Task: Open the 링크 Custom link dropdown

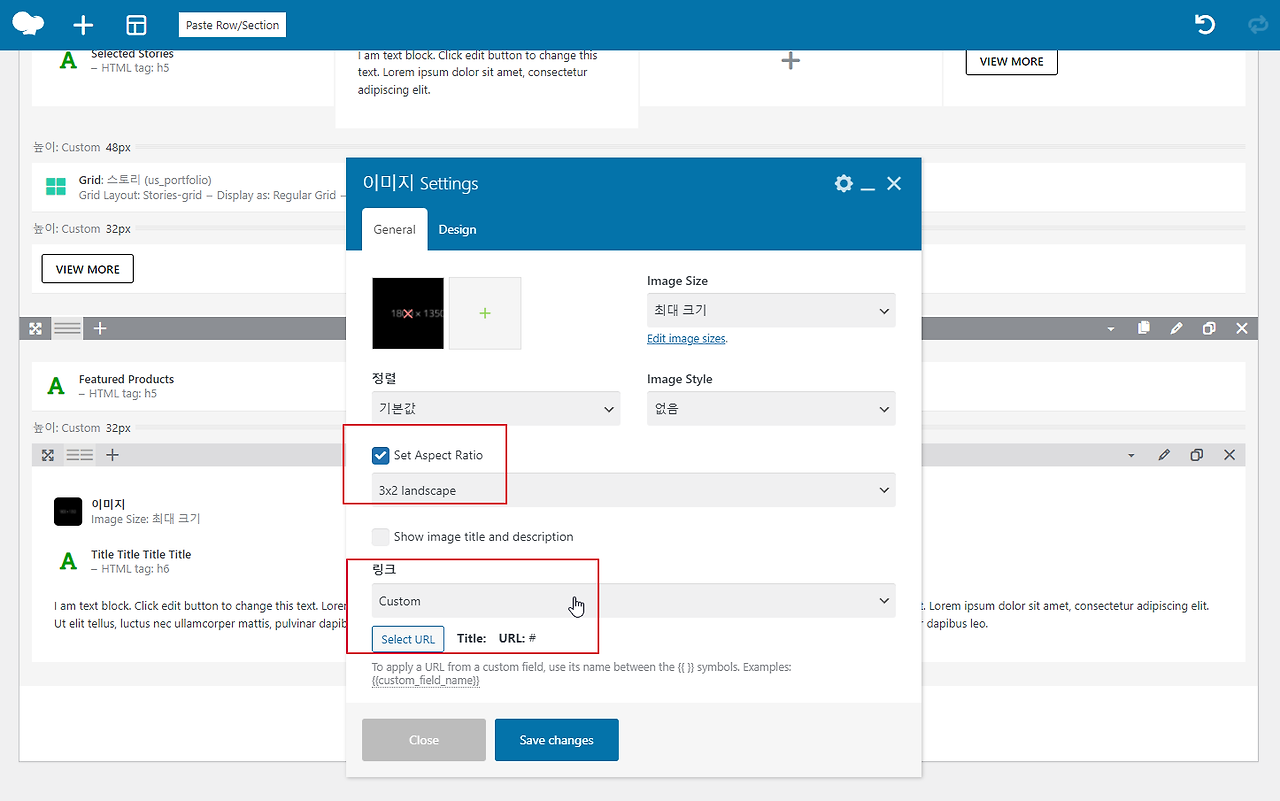Action: [634, 600]
